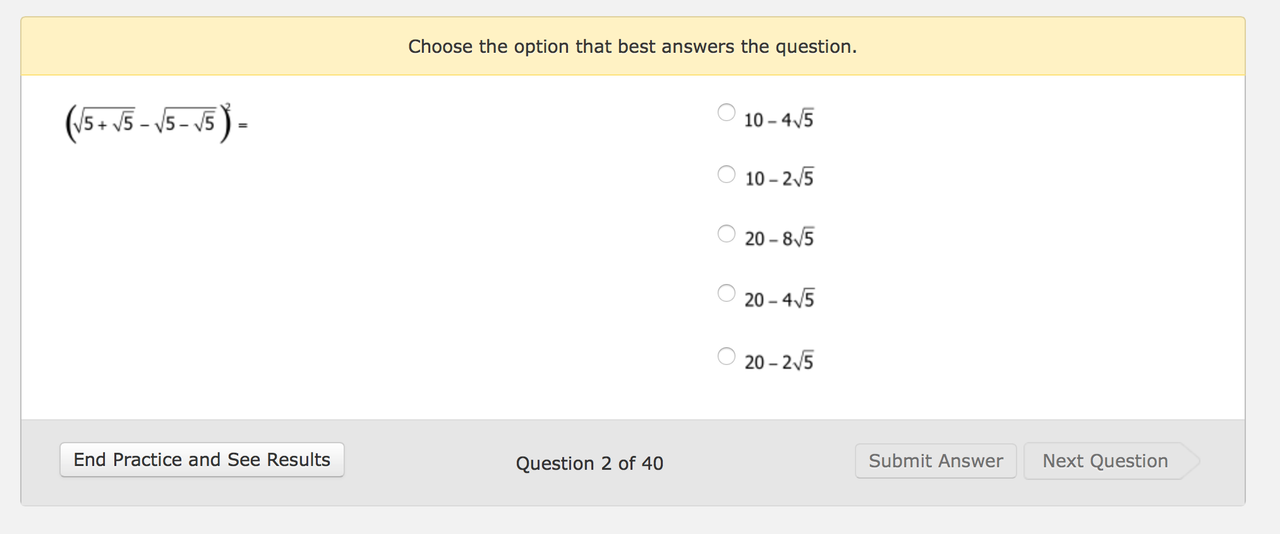Screen dimensions: 1280x534
Task: Go to the Next Question
Action: (1105, 461)
